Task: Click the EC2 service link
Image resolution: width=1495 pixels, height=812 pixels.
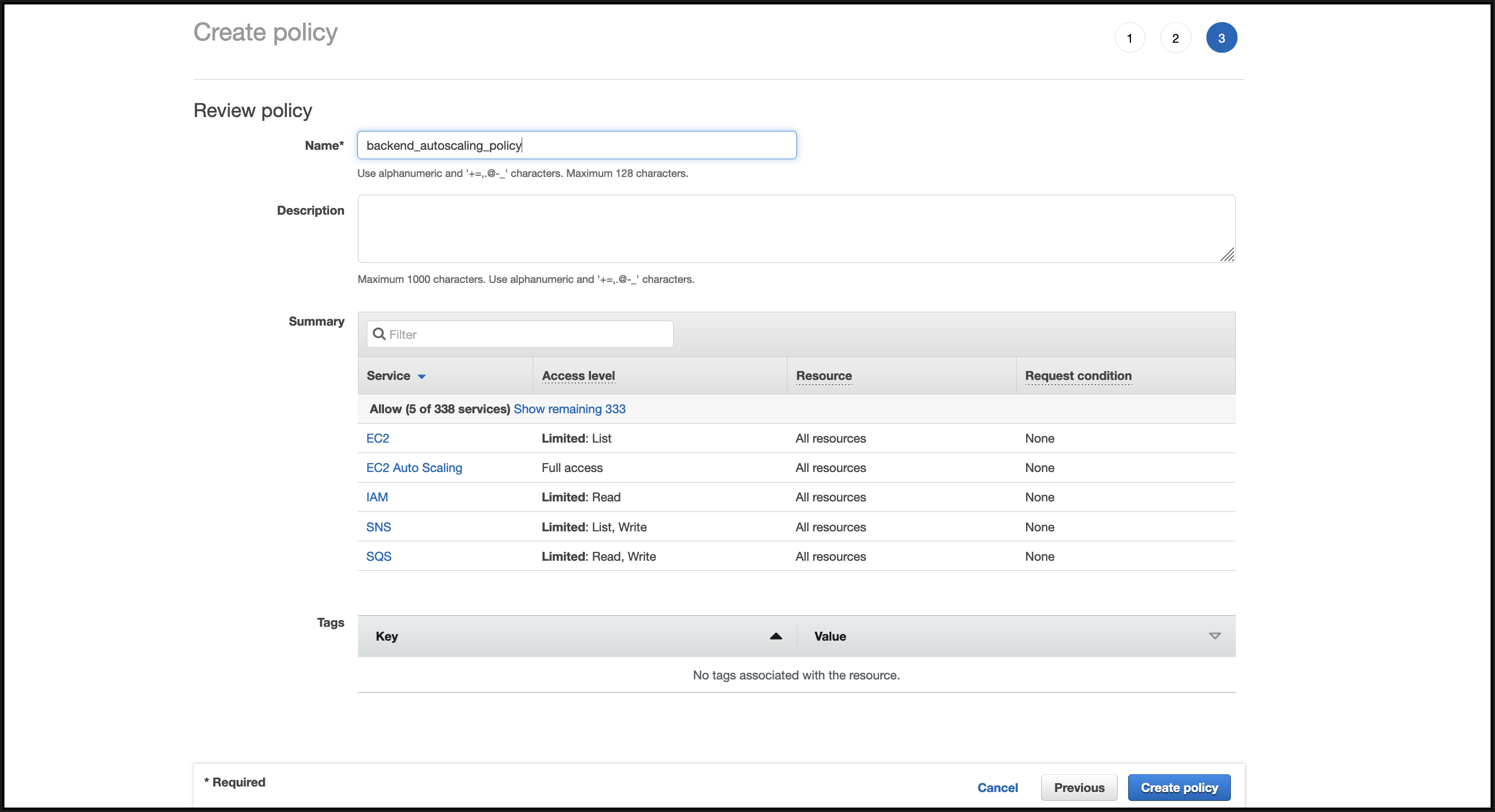Action: [x=380, y=437]
